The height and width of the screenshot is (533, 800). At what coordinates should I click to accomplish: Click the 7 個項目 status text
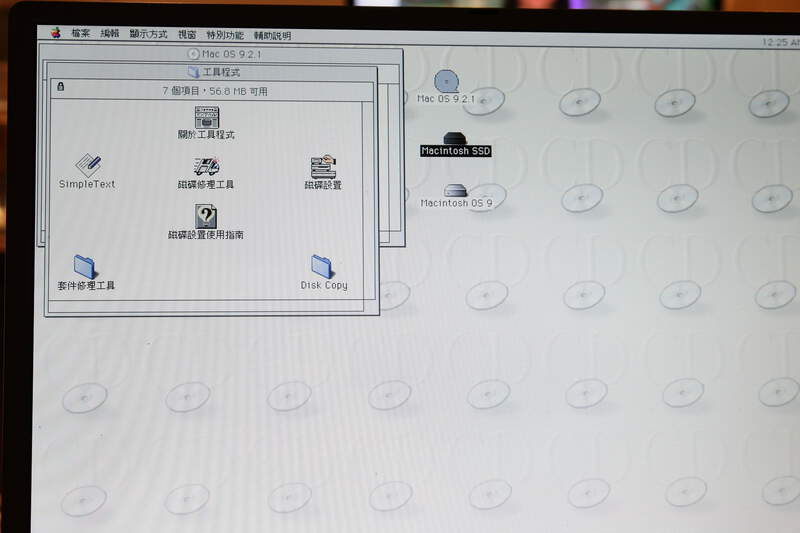(215, 91)
